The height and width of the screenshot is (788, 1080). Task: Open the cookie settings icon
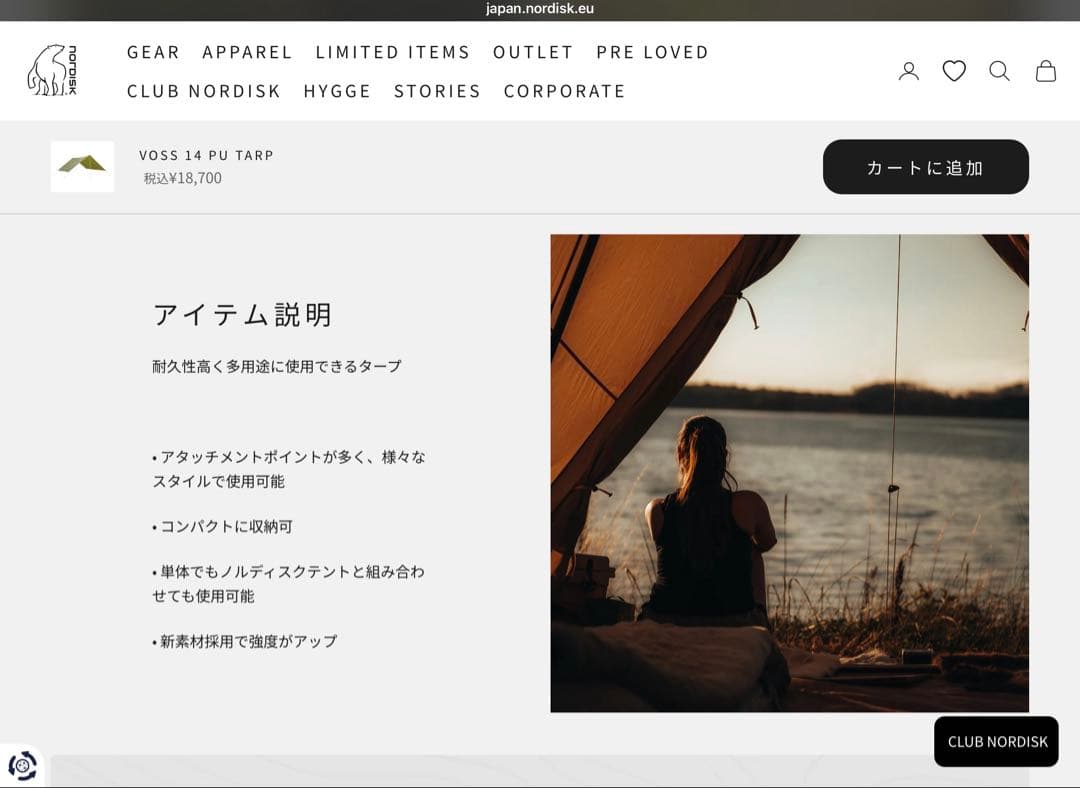(22, 765)
